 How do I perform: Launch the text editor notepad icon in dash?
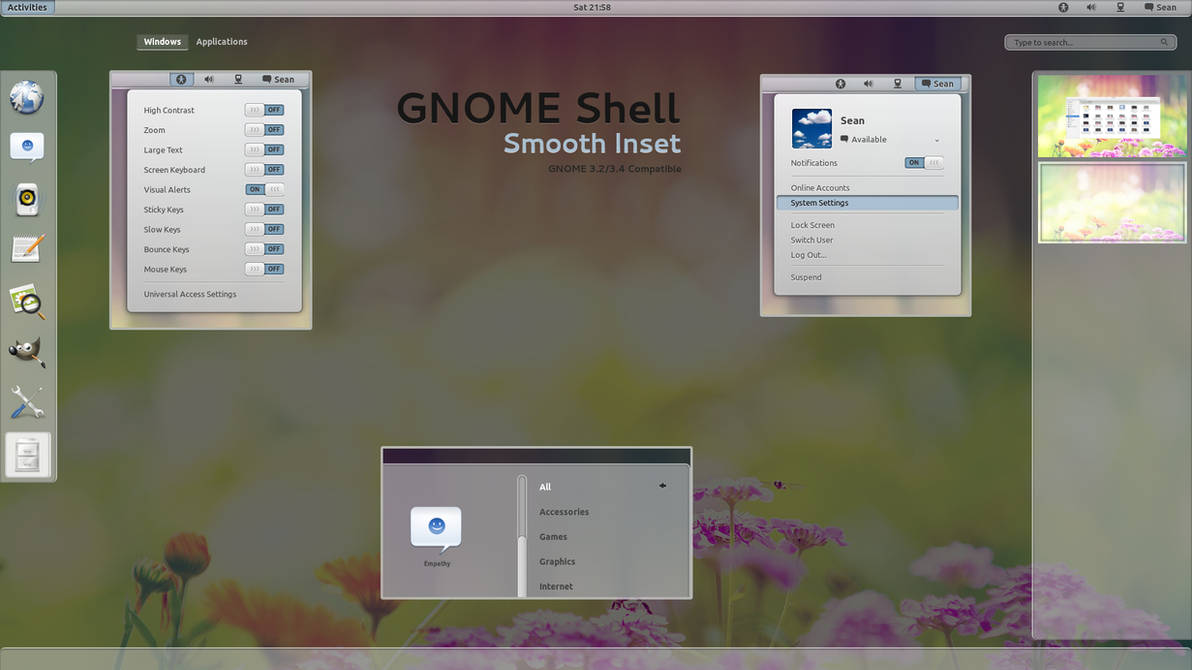pyautogui.click(x=28, y=249)
